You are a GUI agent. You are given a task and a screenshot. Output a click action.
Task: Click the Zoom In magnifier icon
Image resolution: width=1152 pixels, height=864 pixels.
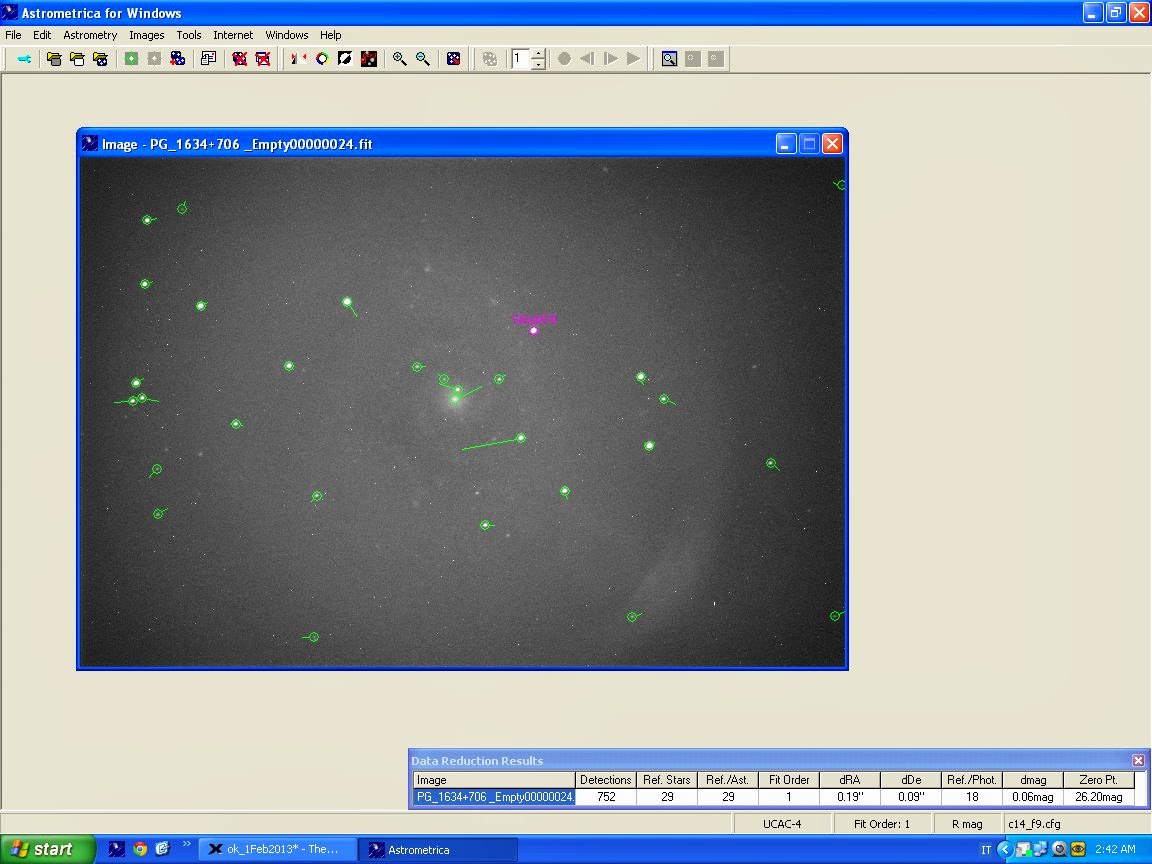click(399, 59)
